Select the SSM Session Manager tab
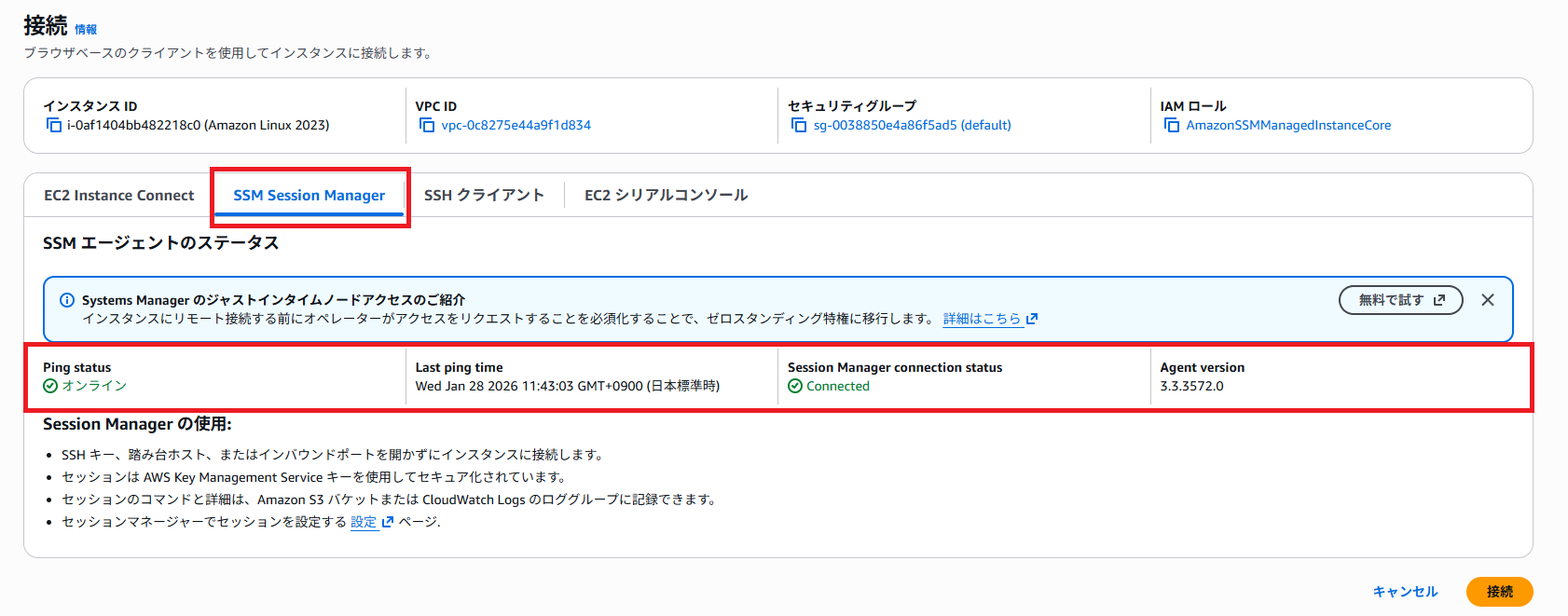 point(309,195)
